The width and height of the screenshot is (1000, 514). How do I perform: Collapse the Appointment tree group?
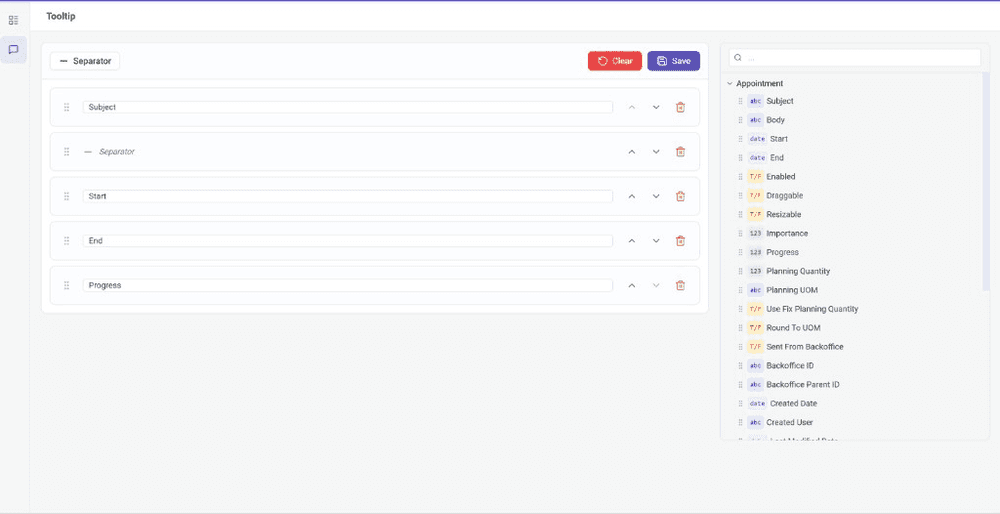pos(730,84)
